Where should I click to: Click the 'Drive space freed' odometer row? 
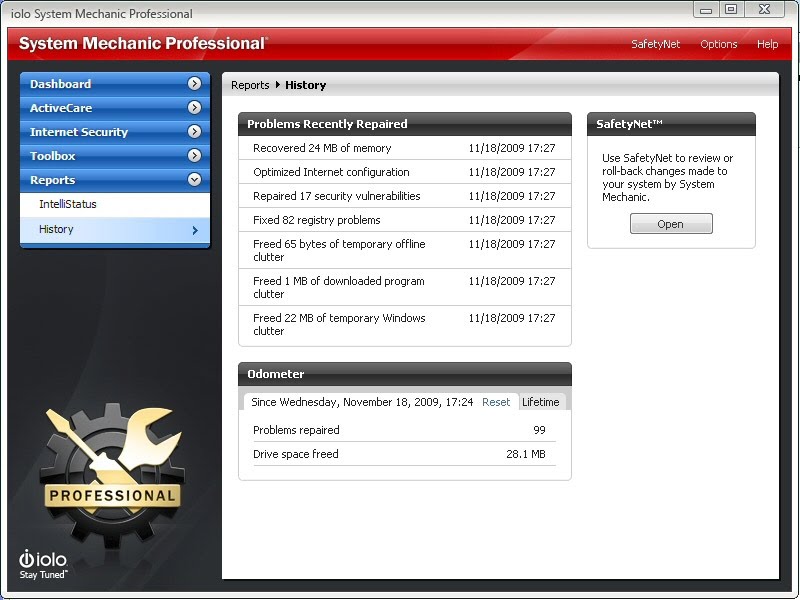pos(405,454)
